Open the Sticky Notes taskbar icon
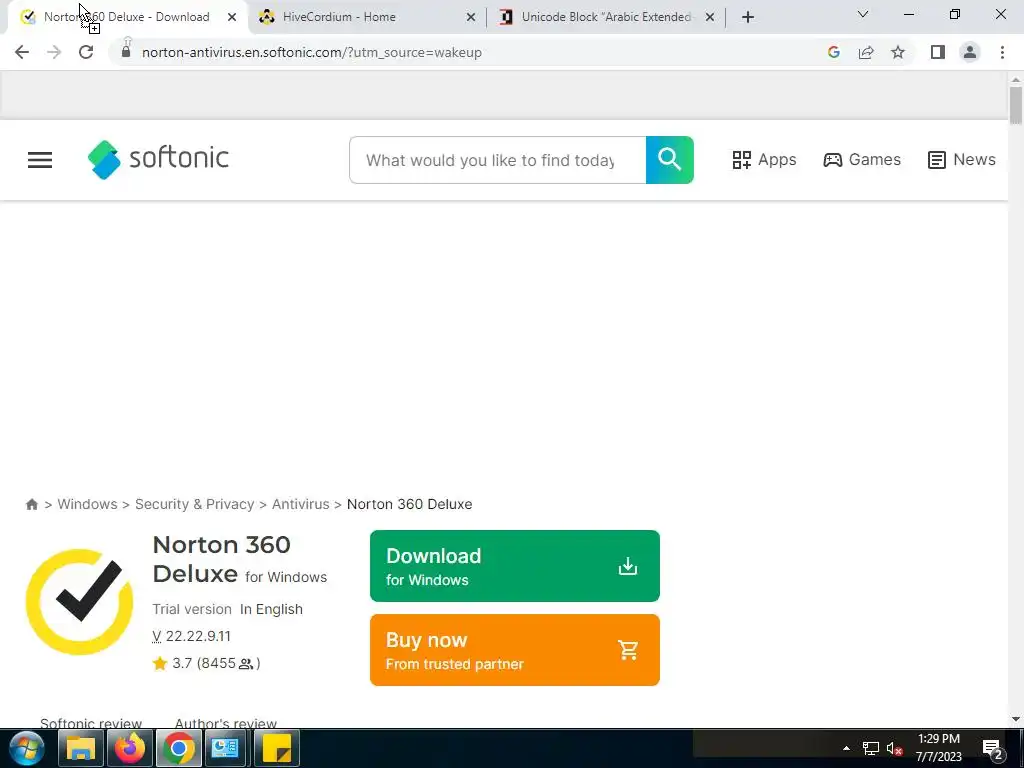Screen dimensions: 1024x768 276,748
